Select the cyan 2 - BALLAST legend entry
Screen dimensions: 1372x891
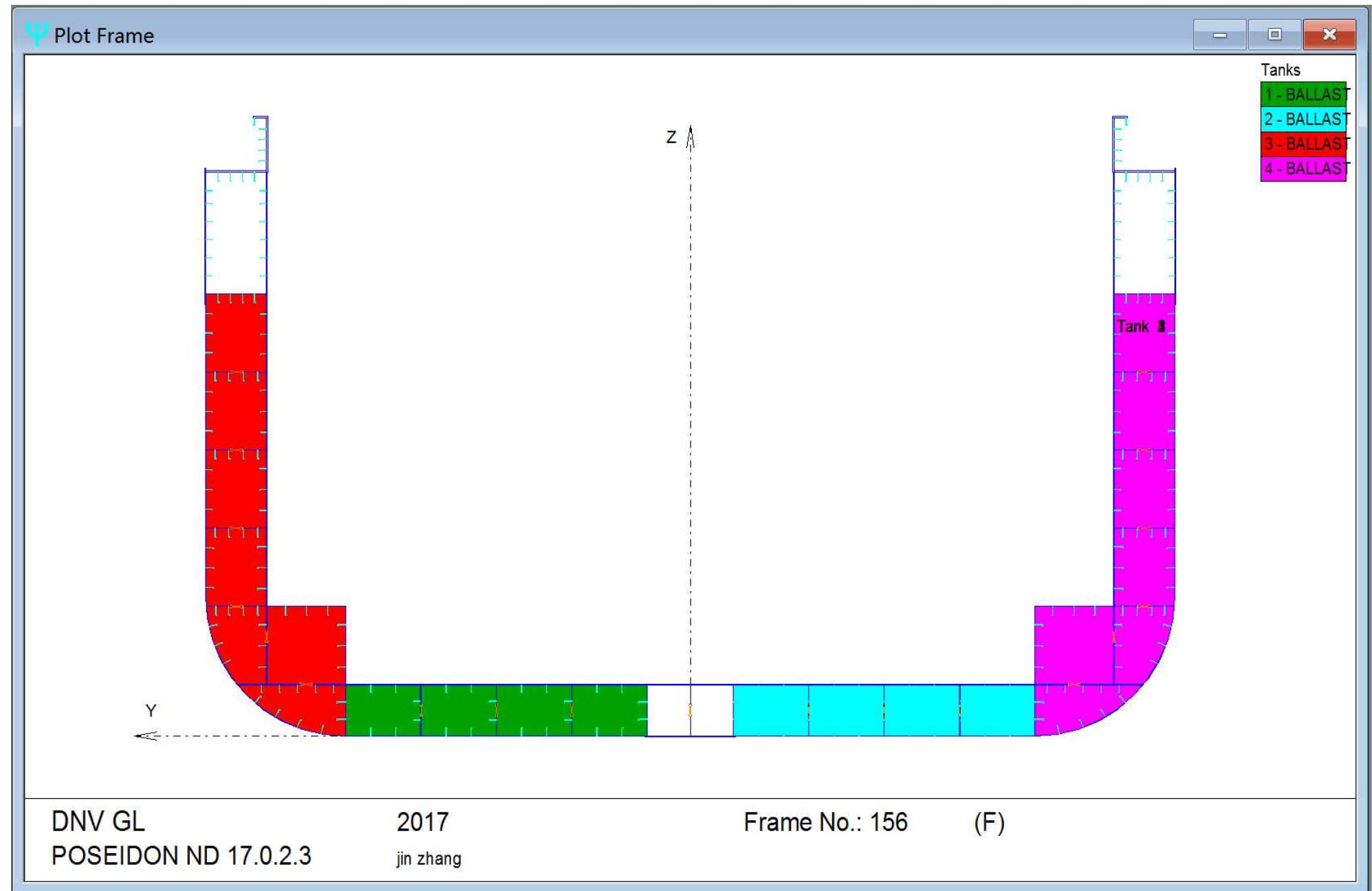(x=1303, y=119)
